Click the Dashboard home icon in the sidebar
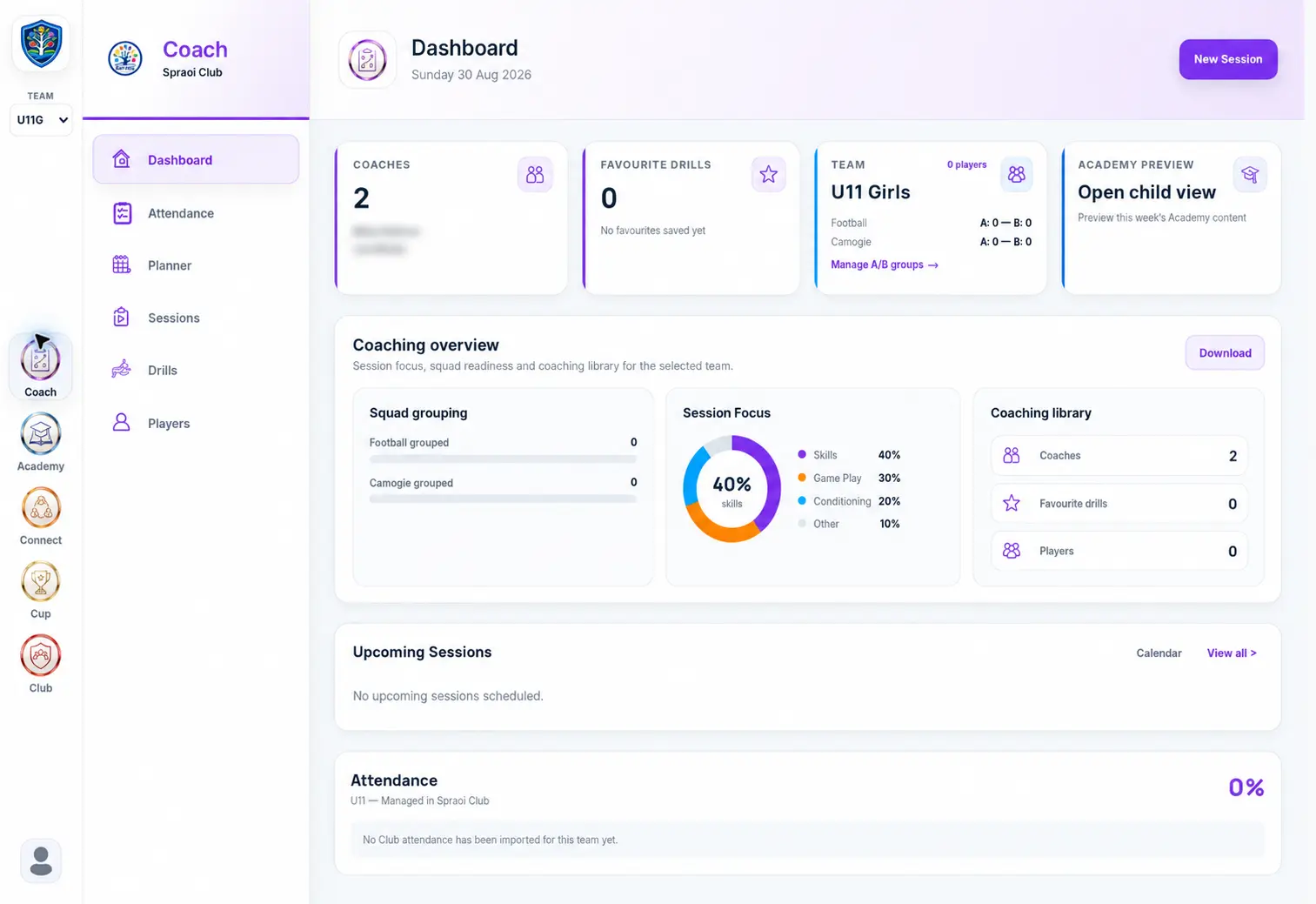This screenshot has height=904, width=1316. (x=122, y=159)
